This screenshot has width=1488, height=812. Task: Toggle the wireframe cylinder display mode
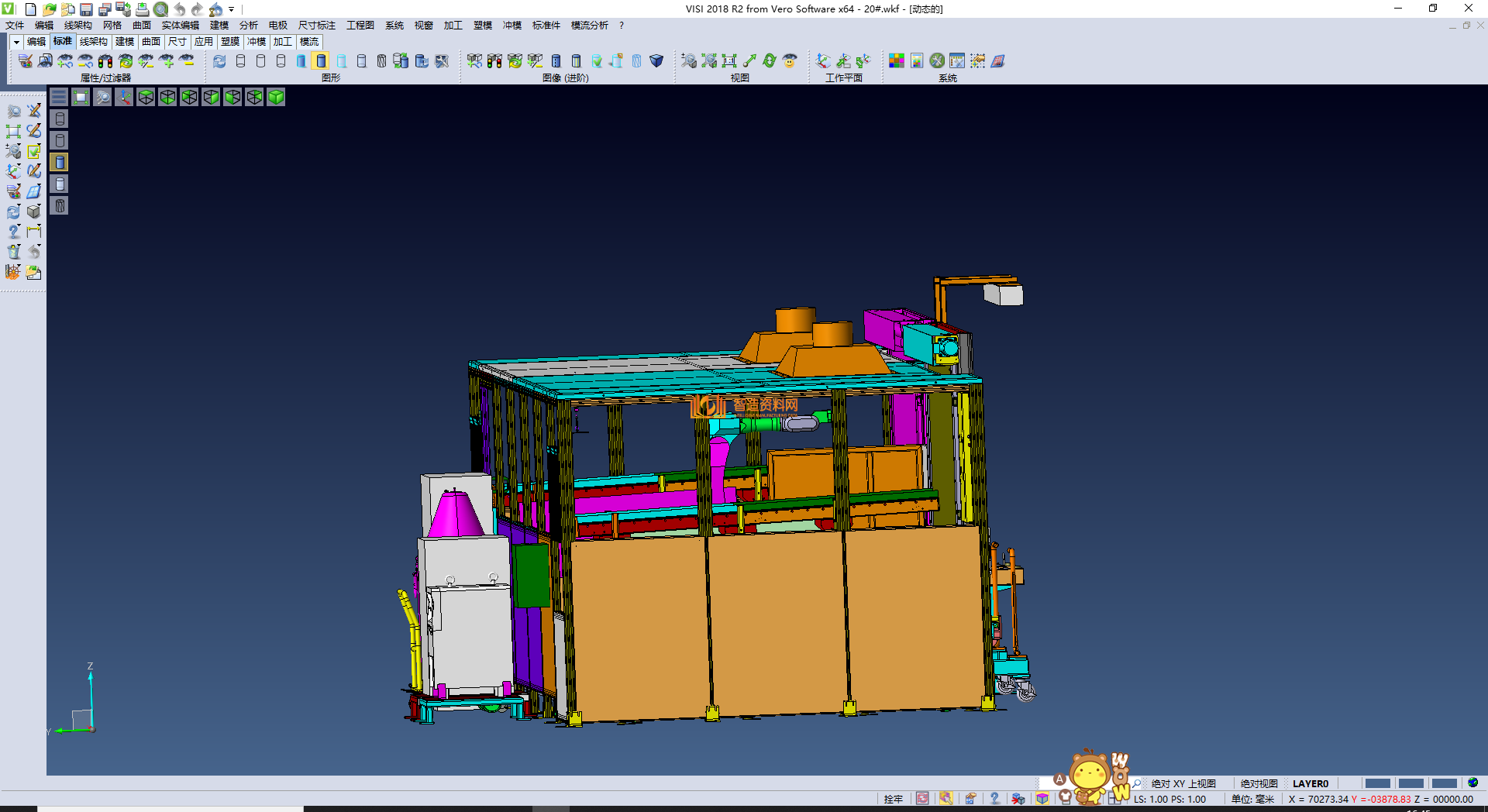point(240,60)
